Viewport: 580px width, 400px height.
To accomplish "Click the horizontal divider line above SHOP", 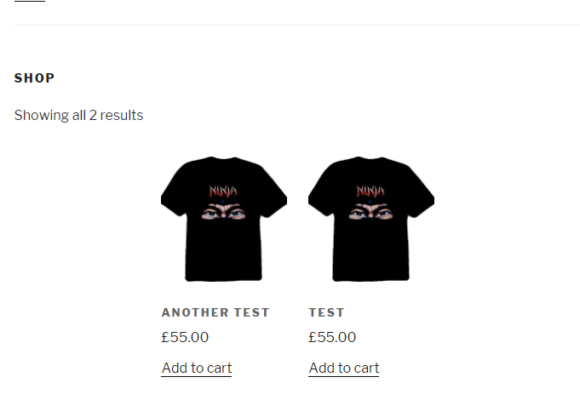I will (297, 25).
